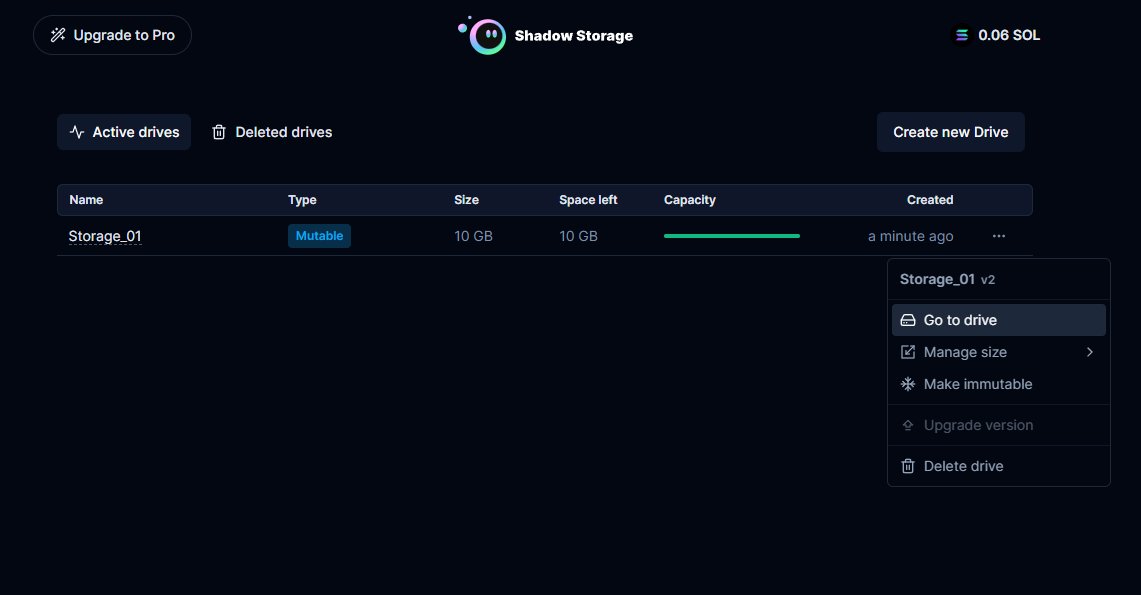Click the Mutable type badge
The width and height of the screenshot is (1141, 595).
319,236
